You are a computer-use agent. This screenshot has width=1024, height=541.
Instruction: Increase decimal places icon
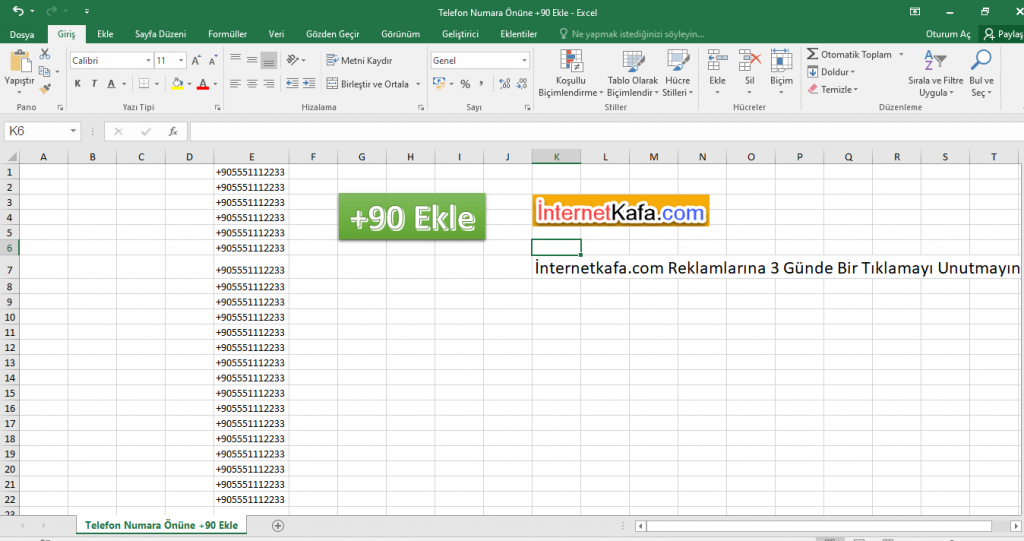click(504, 84)
